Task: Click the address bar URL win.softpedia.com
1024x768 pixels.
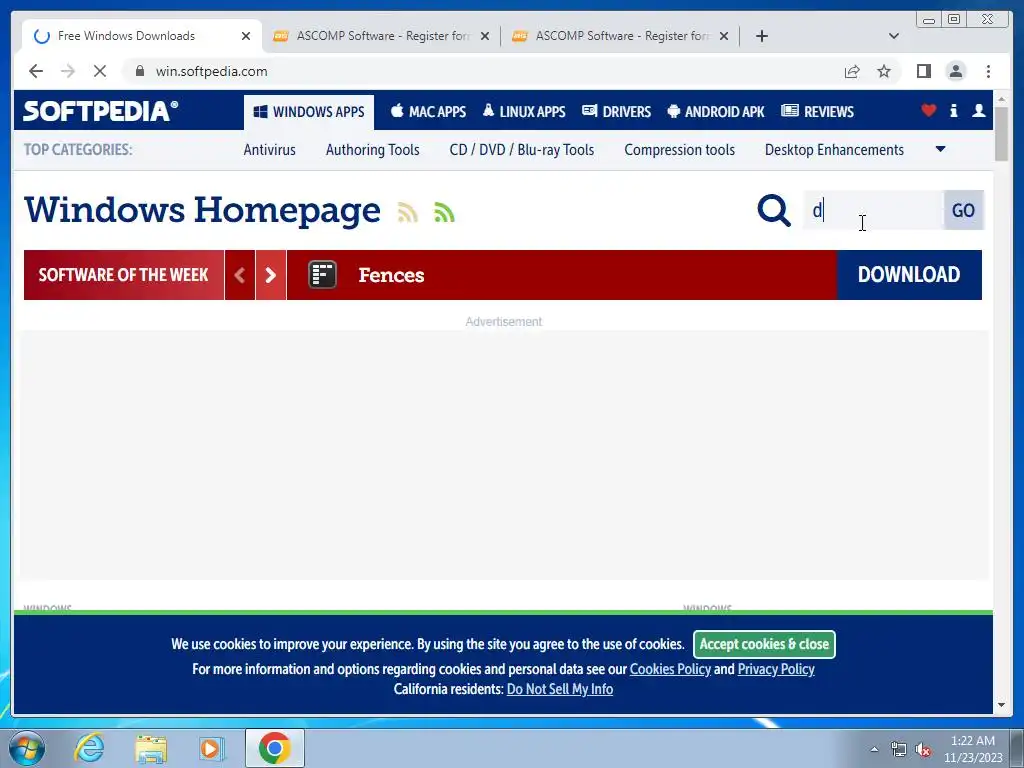Action: pyautogui.click(x=212, y=71)
